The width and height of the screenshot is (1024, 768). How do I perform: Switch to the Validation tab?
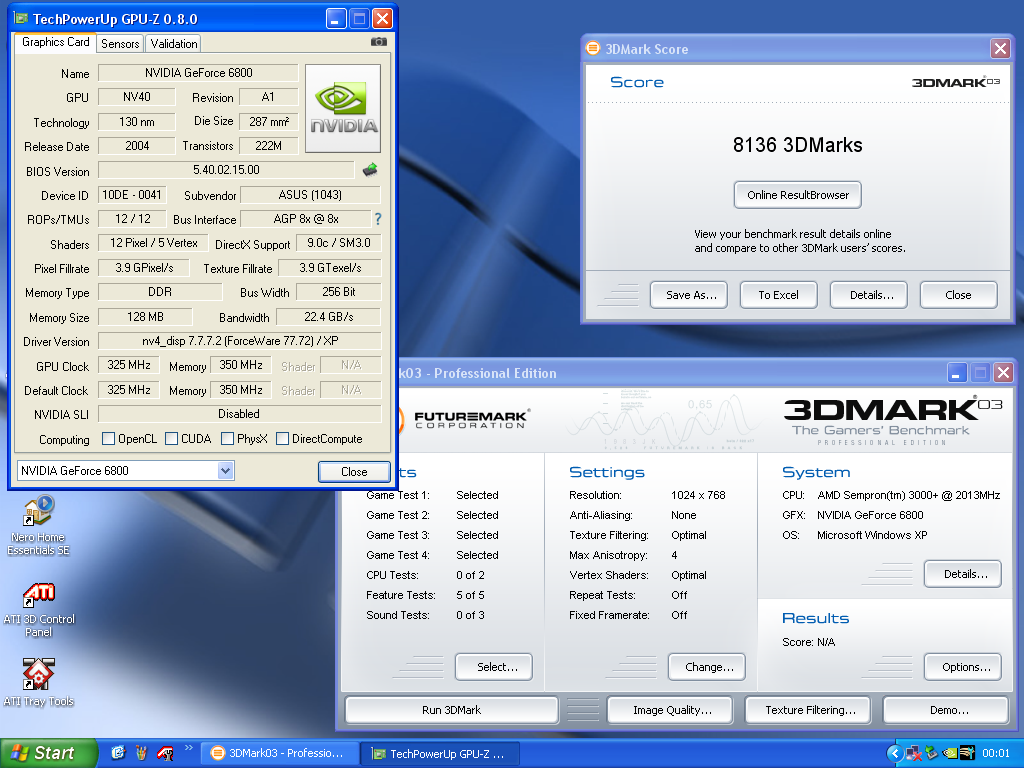click(174, 44)
